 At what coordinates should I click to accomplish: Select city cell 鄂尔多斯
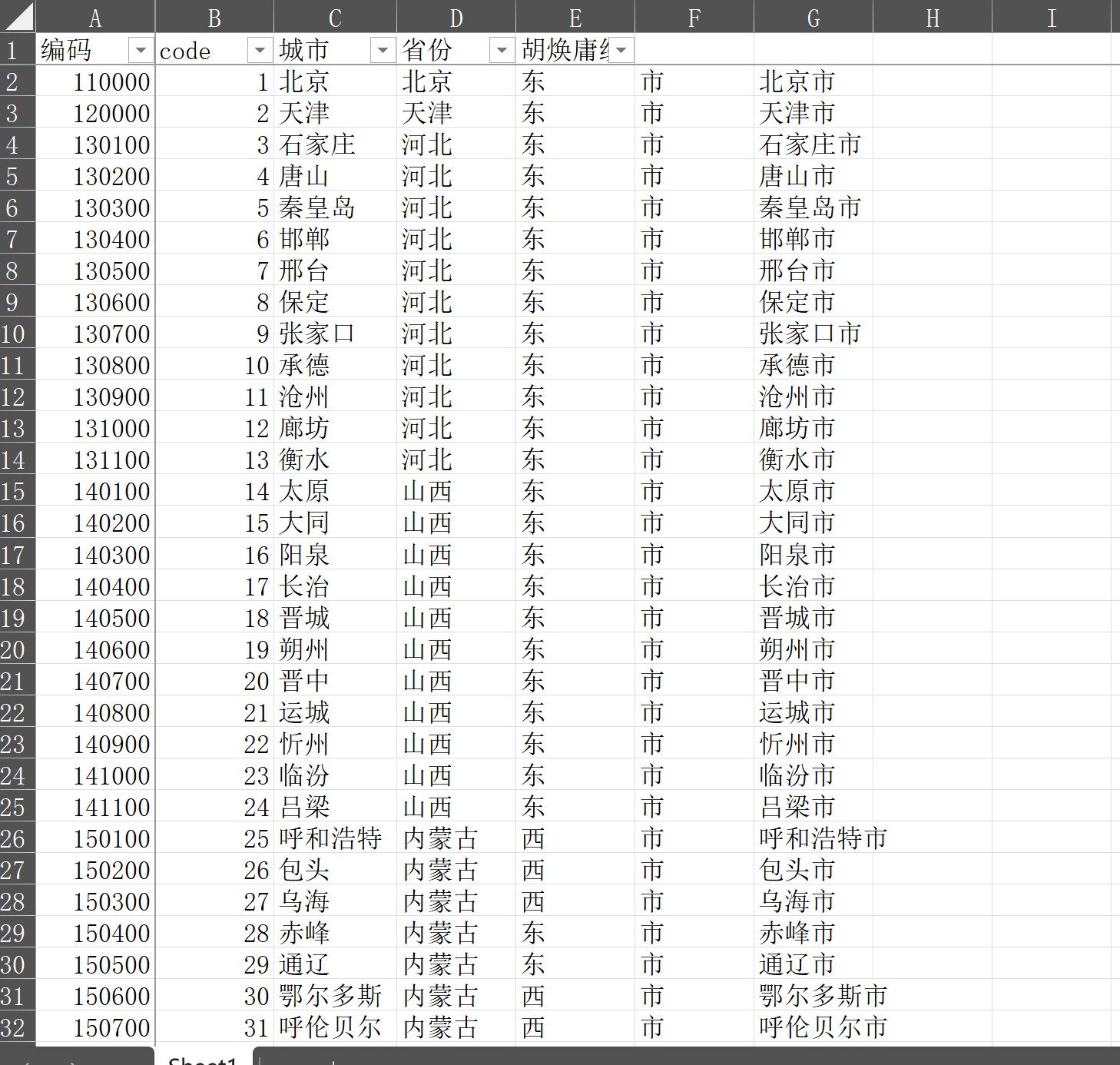(335, 996)
